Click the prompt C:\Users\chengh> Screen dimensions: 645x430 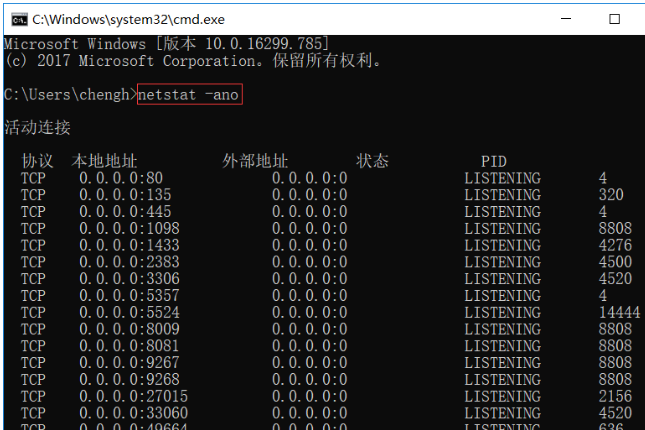[x=70, y=95]
